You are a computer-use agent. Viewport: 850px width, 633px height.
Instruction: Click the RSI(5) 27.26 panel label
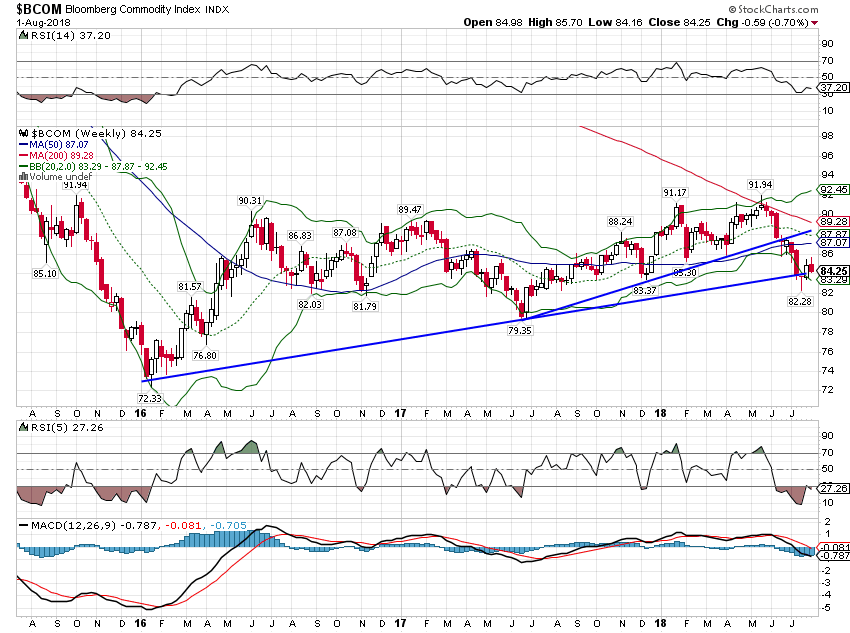(67, 428)
